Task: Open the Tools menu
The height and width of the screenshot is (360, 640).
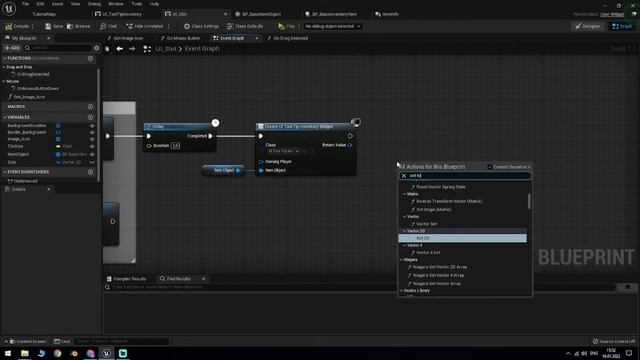Action: click(x=137, y=4)
